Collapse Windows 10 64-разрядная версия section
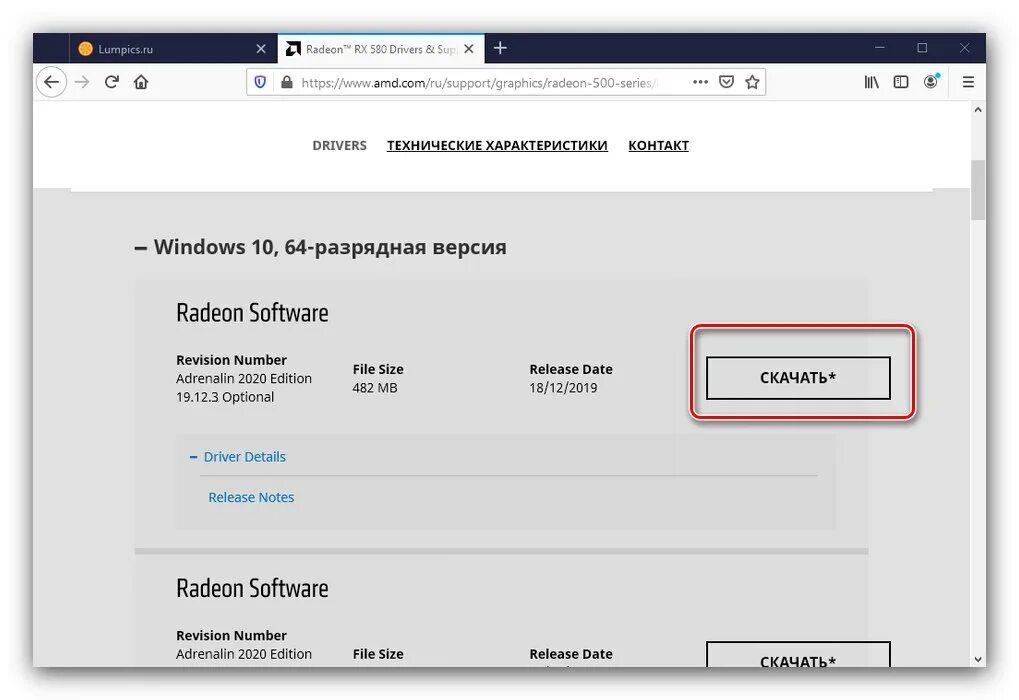 pos(320,247)
